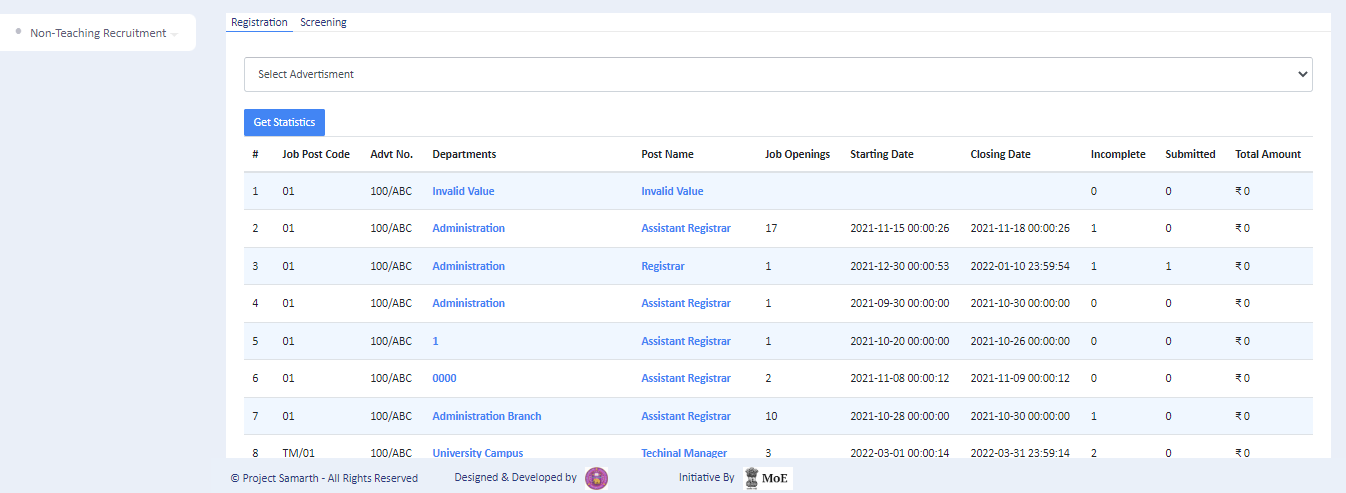The width and height of the screenshot is (1346, 493).
Task: Open Assistant Registrar post link in row 6
Action: point(686,378)
